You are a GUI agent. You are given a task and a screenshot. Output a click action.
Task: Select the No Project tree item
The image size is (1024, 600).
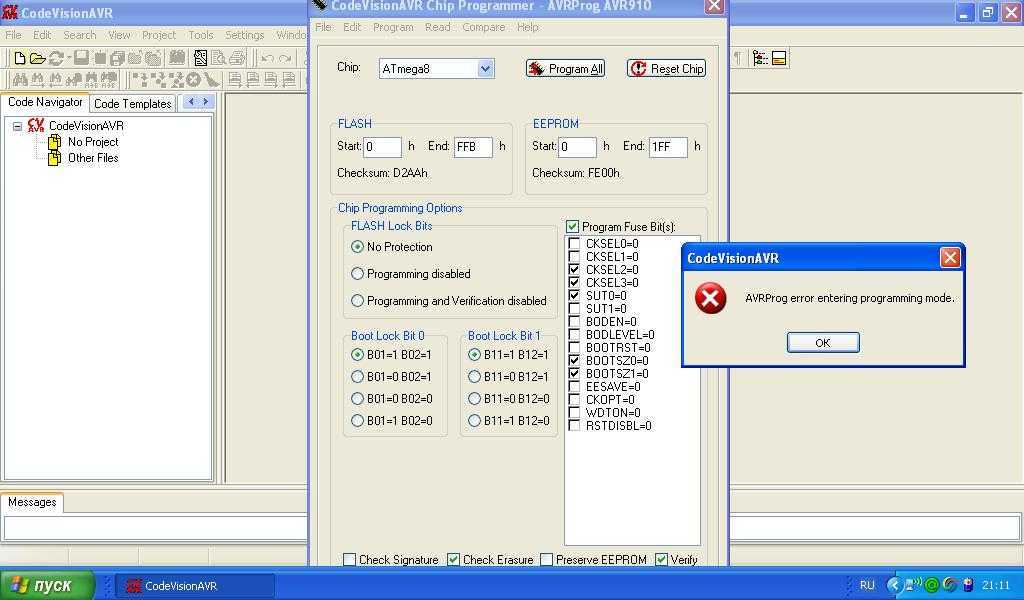(93, 142)
